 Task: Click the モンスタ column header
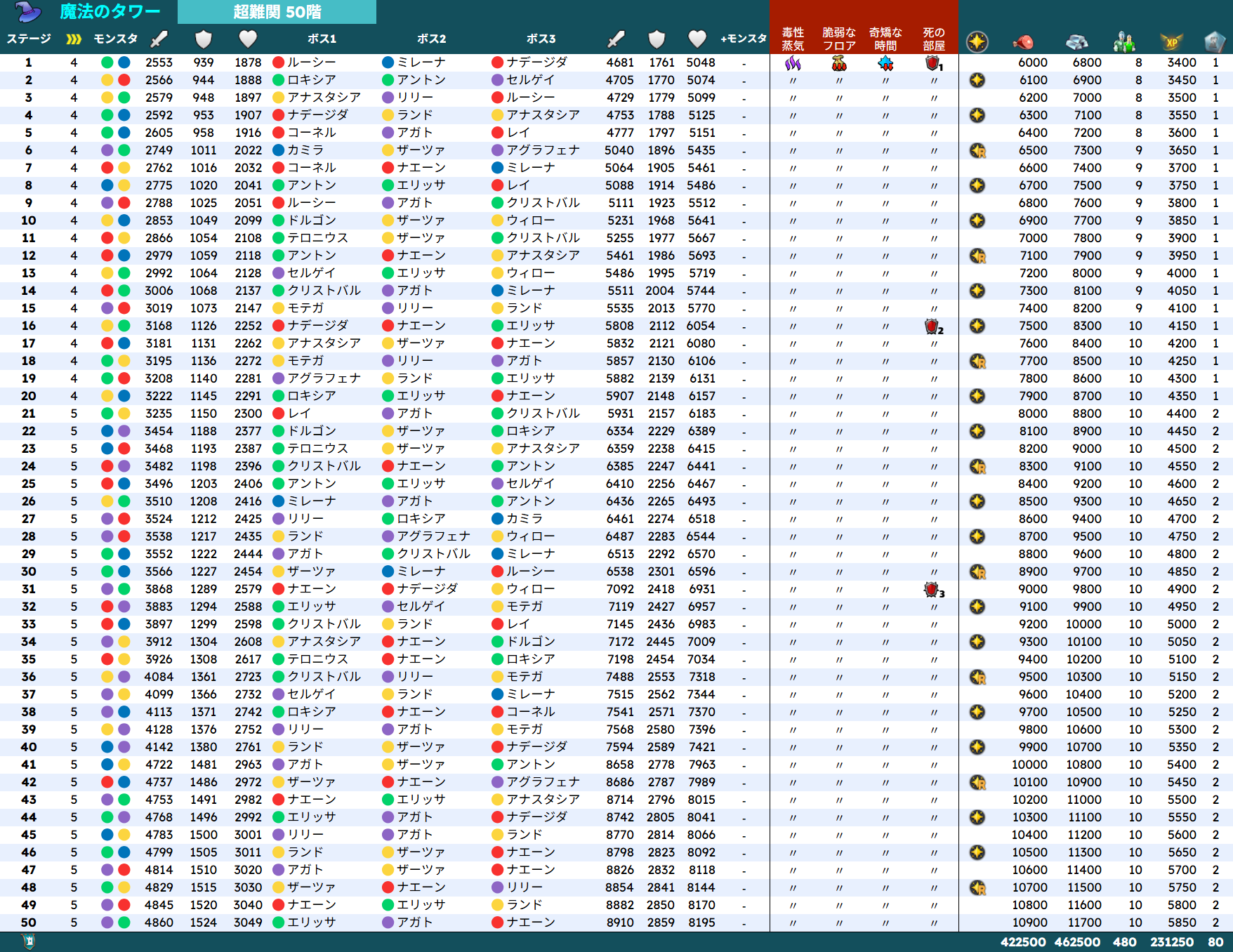116,39
